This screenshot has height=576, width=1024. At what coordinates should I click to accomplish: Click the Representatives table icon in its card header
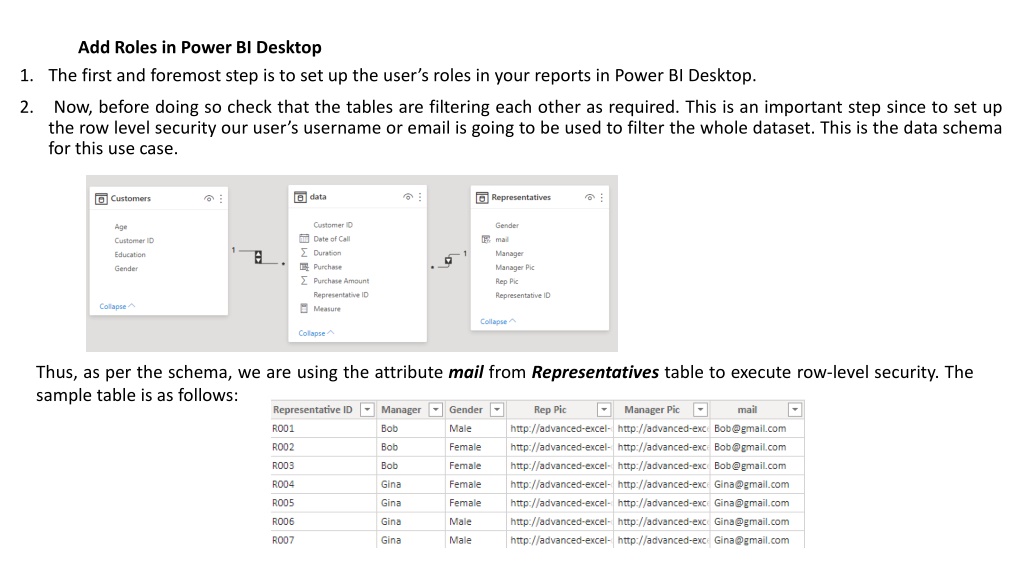(482, 198)
